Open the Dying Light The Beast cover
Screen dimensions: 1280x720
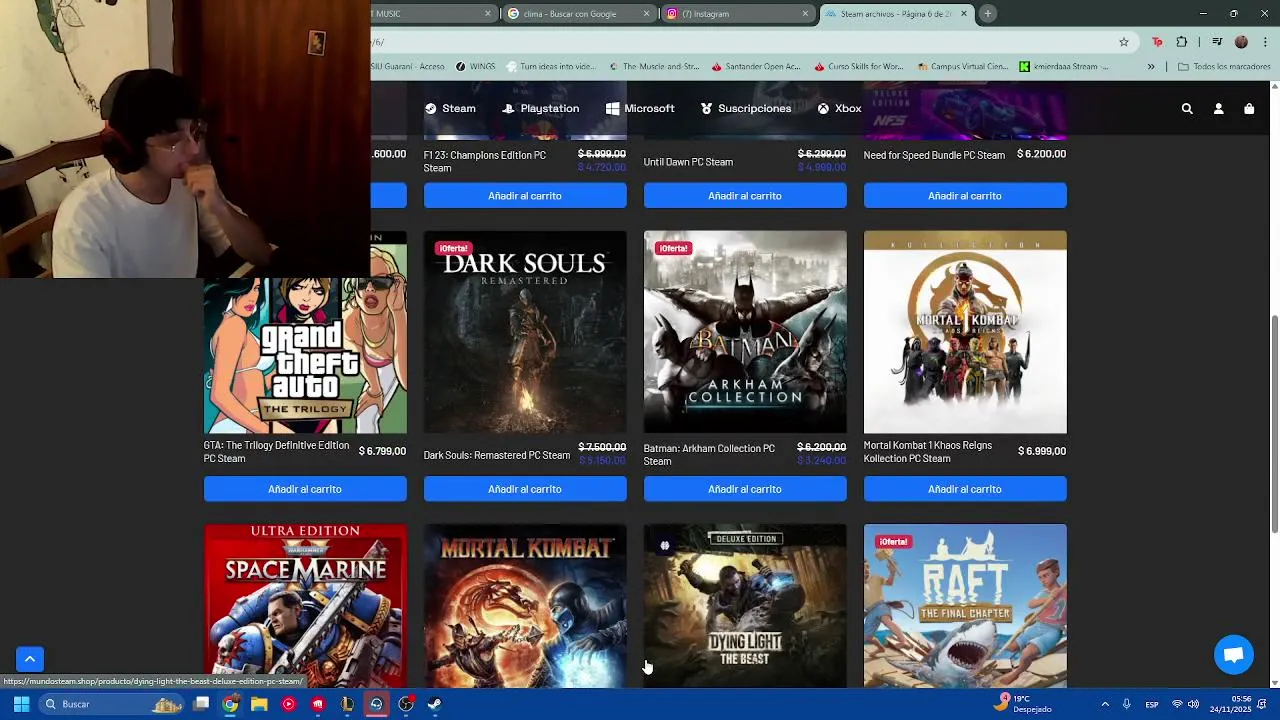[745, 606]
